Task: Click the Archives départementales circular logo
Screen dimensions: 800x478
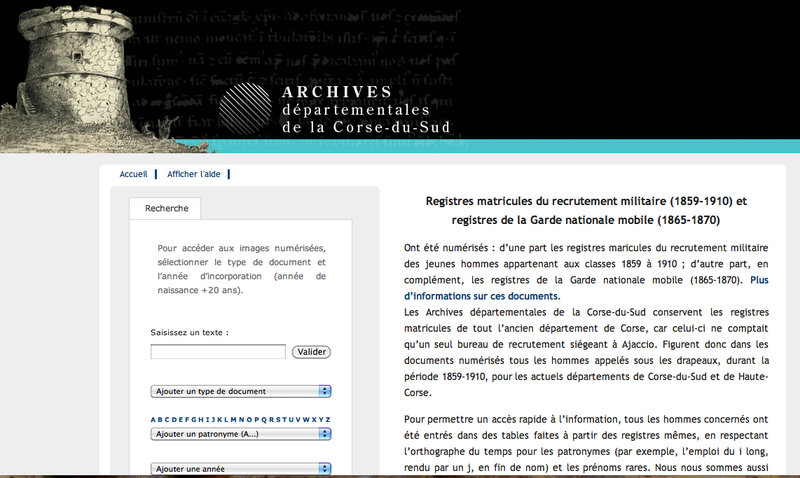Action: tap(245, 108)
